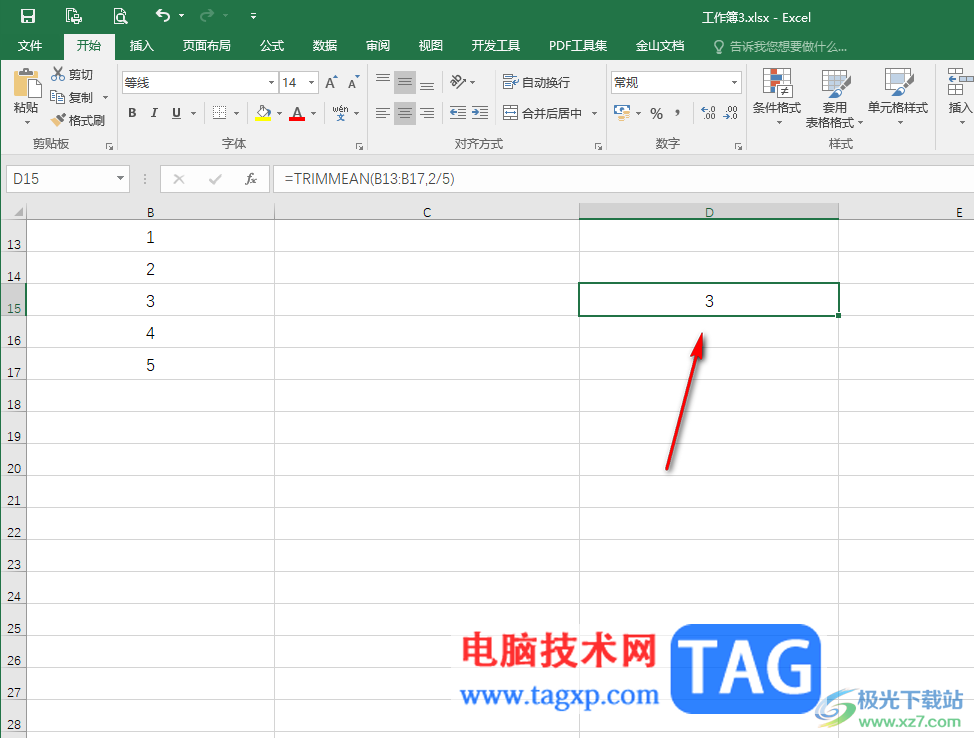
Task: Open Cell Styles gallery
Action: [898, 97]
